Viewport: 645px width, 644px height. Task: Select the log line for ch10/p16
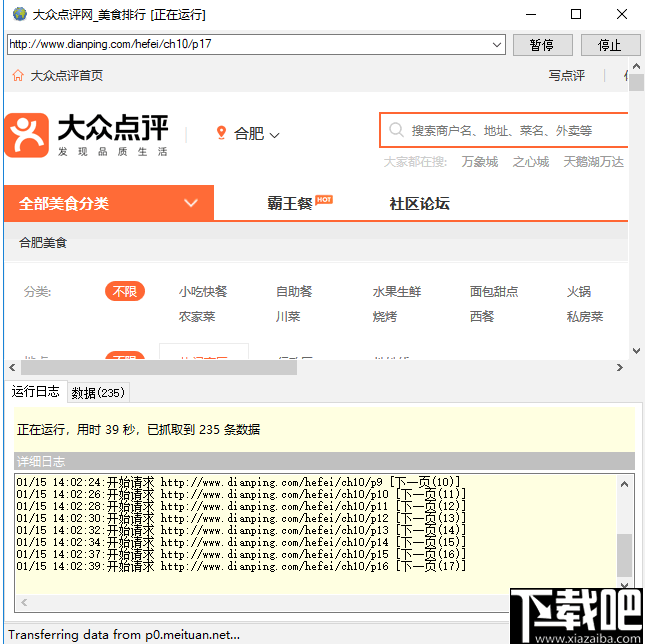click(241, 566)
